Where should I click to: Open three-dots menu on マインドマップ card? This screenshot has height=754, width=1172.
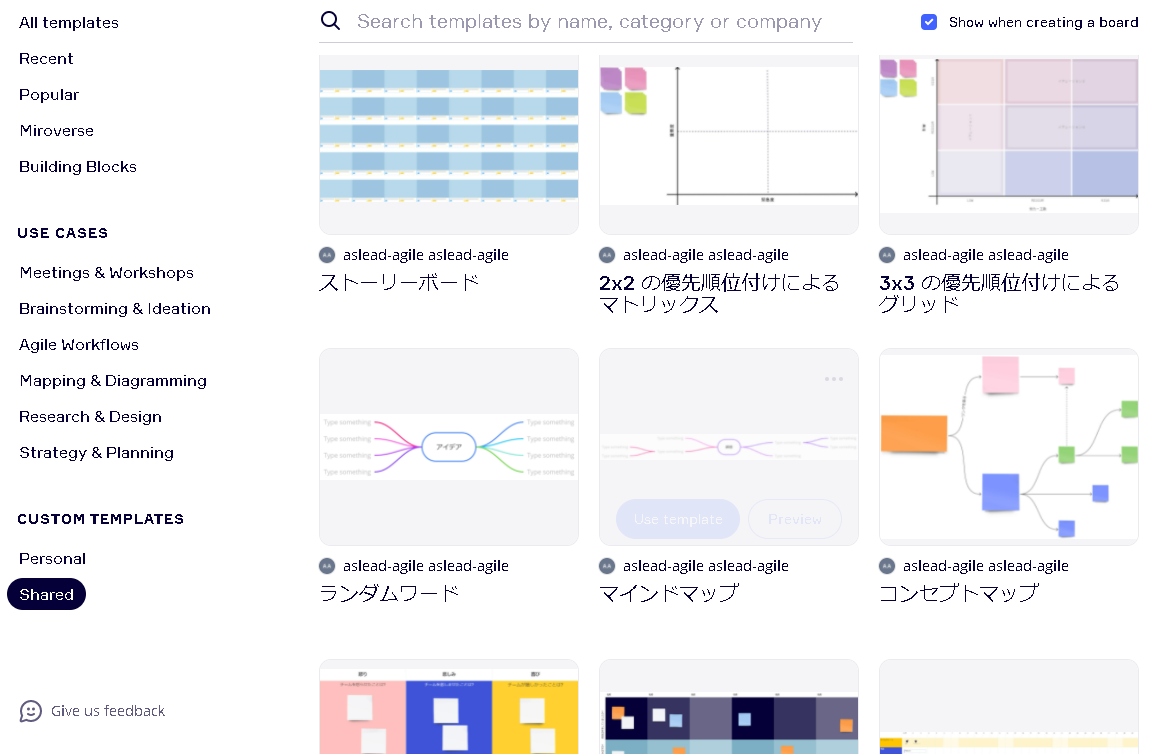(834, 379)
